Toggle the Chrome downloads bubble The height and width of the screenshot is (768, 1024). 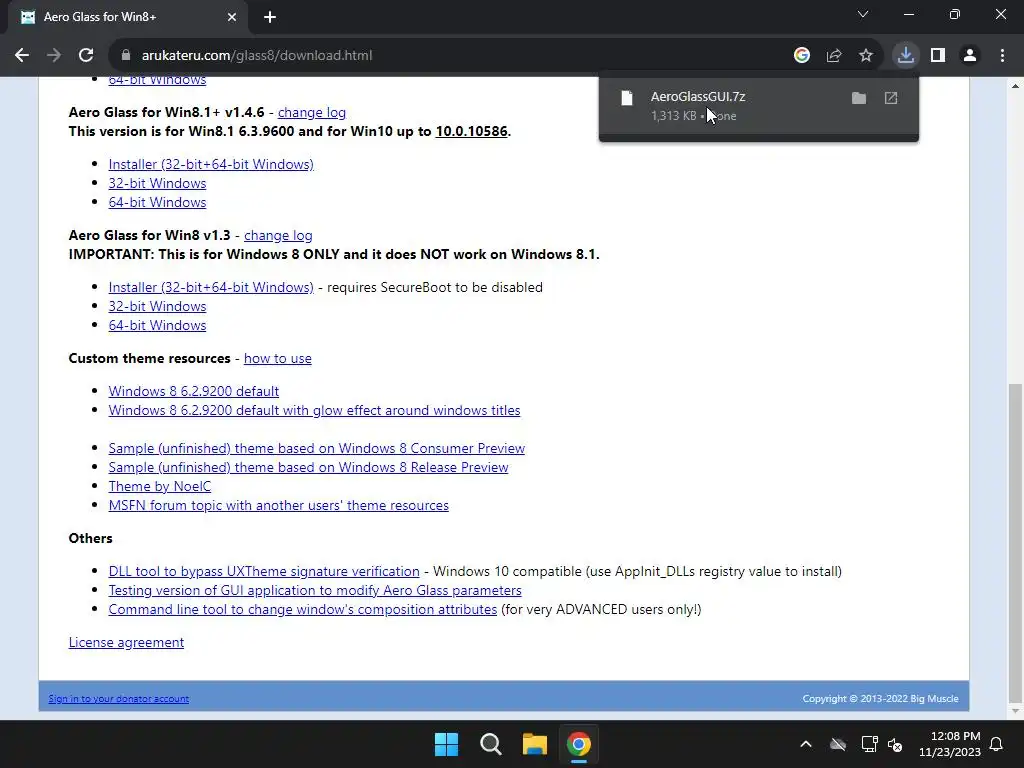click(x=906, y=56)
